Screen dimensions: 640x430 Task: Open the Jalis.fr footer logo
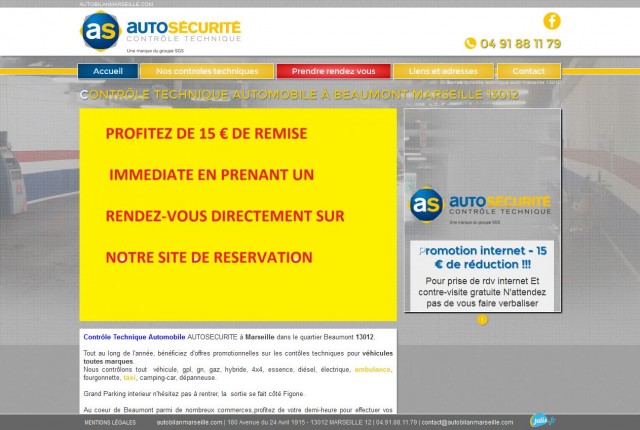click(543, 420)
